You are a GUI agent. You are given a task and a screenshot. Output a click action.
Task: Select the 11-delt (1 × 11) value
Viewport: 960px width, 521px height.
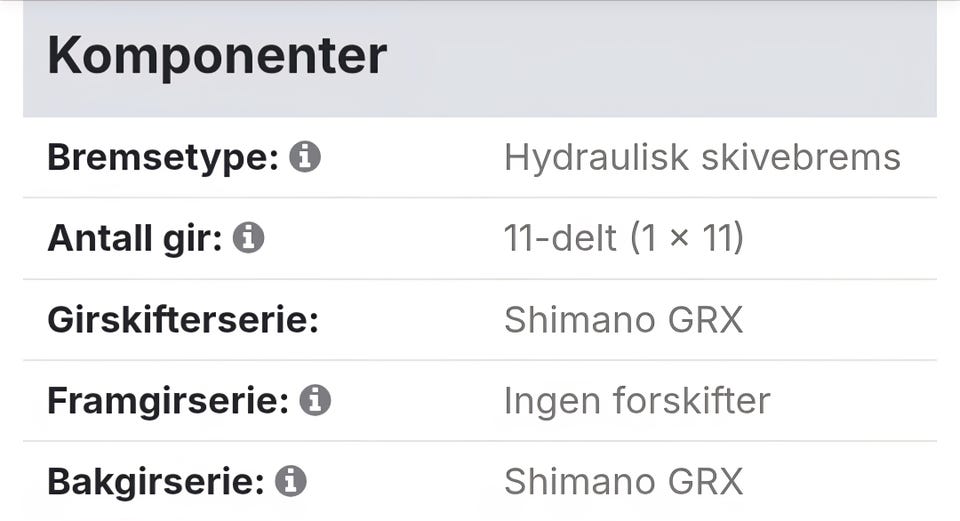pos(624,238)
